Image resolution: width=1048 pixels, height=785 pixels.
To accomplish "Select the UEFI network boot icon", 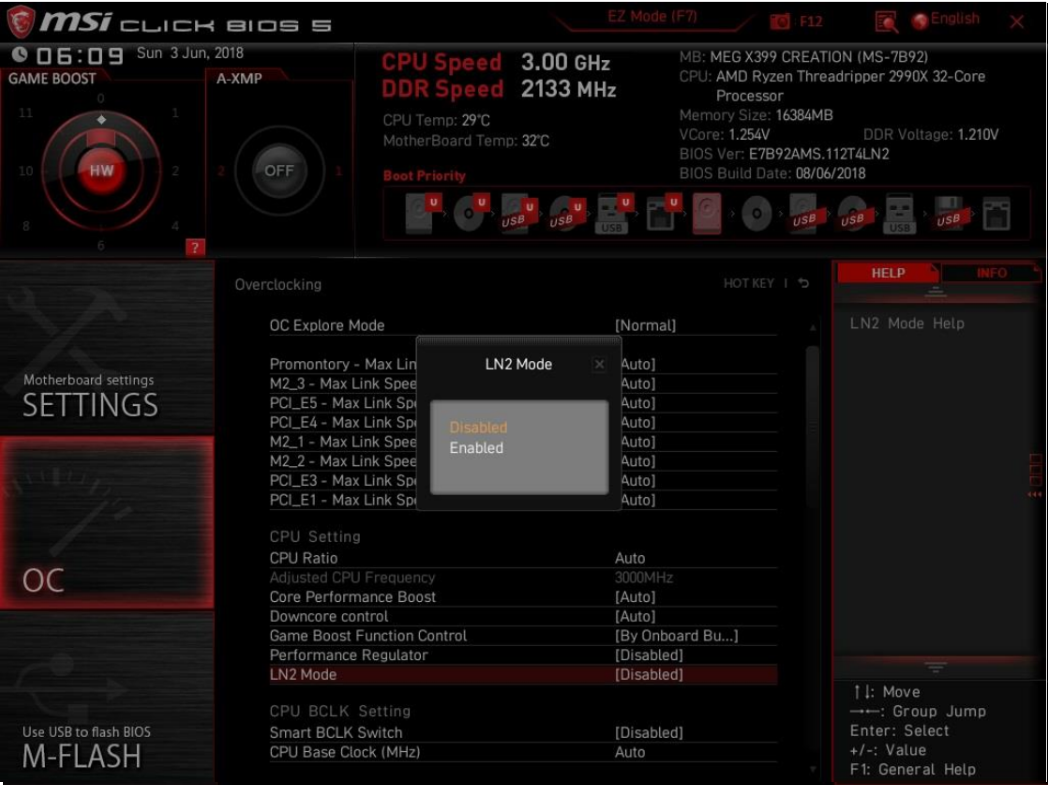I will coord(662,212).
